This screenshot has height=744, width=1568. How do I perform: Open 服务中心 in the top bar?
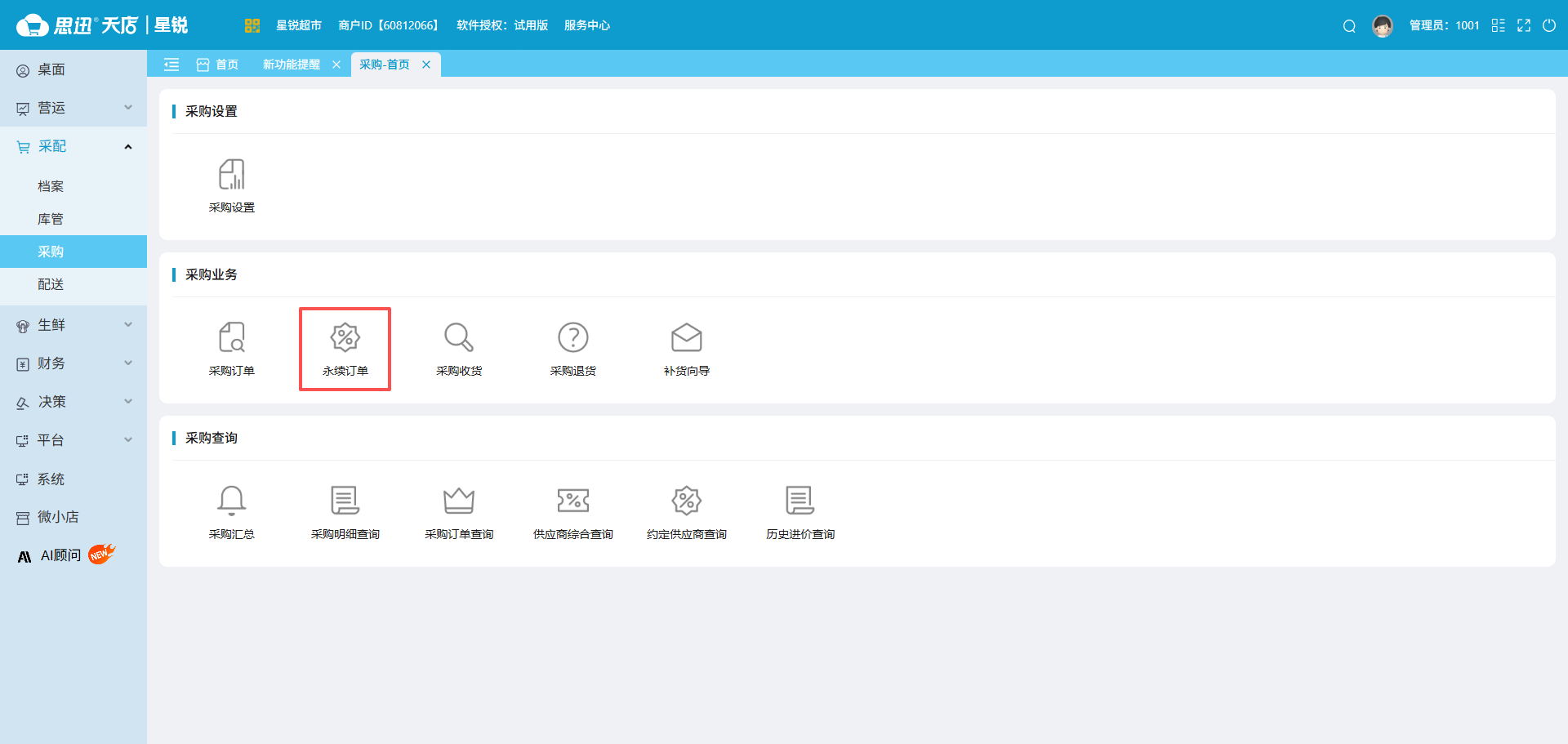(586, 26)
